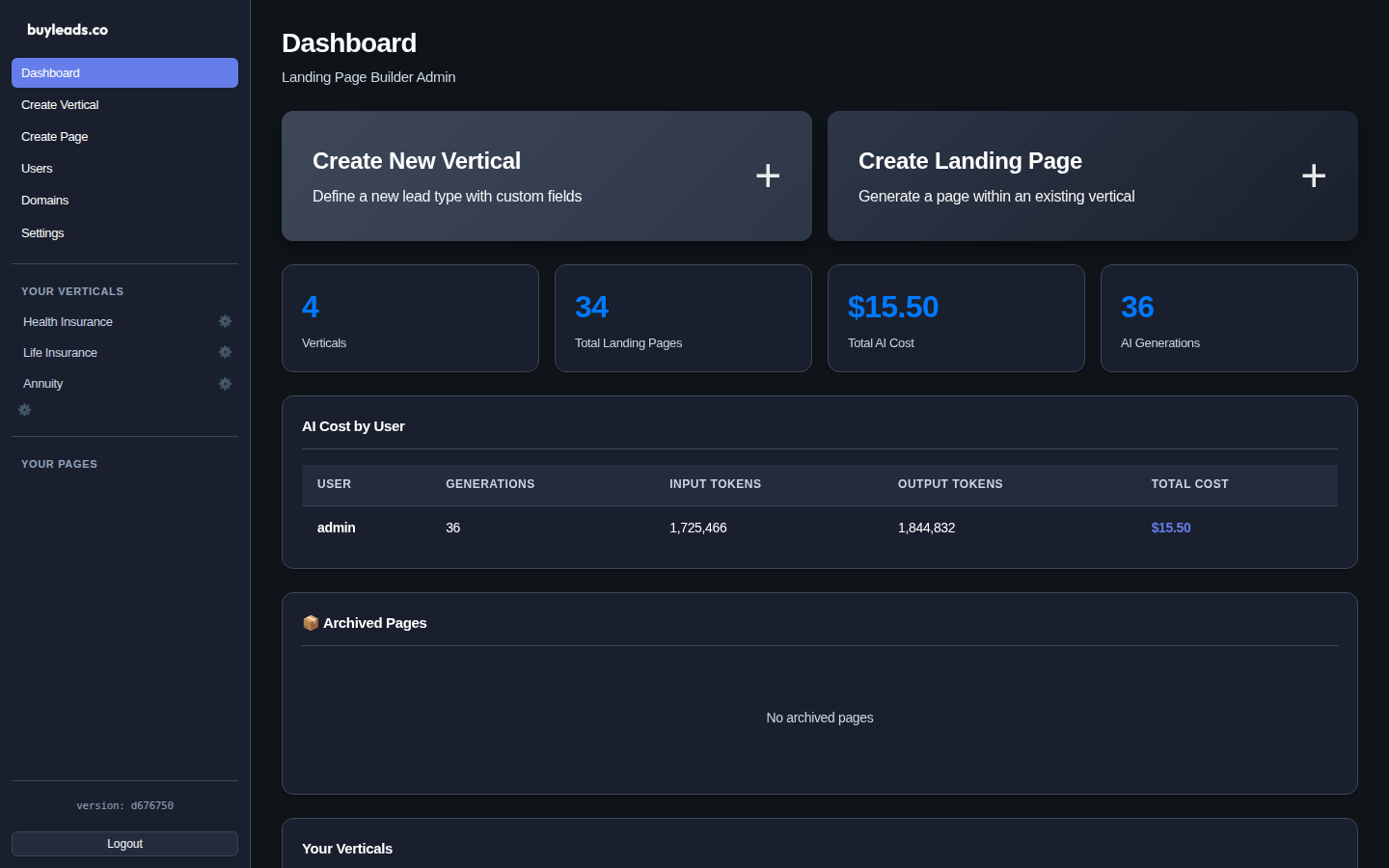
Task: Select the admin row in AI Cost table
Action: (675, 528)
